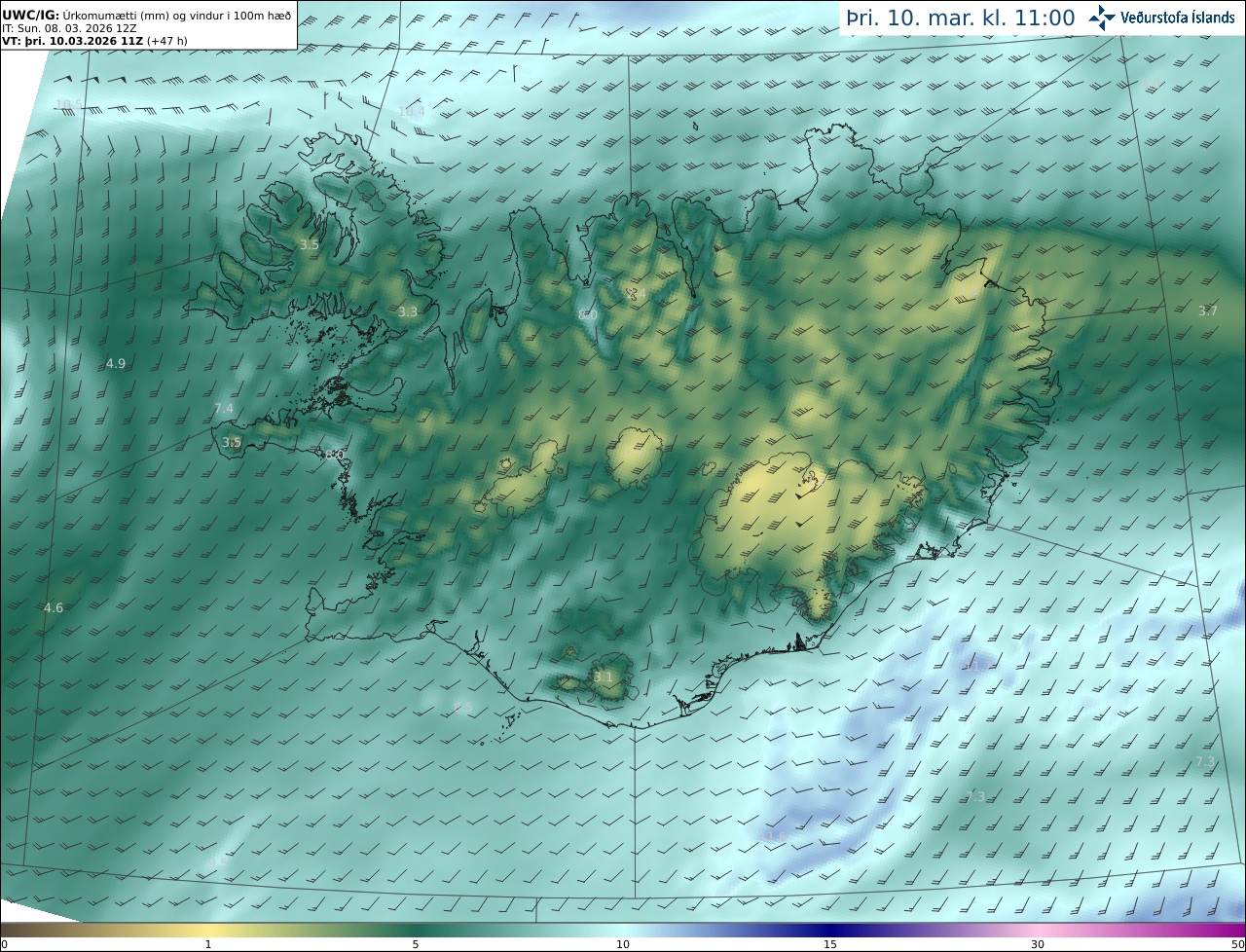The image size is (1246, 952).
Task: Click the line IT: Sun. 08. 03. 2026 12Z
Action: click(69, 28)
